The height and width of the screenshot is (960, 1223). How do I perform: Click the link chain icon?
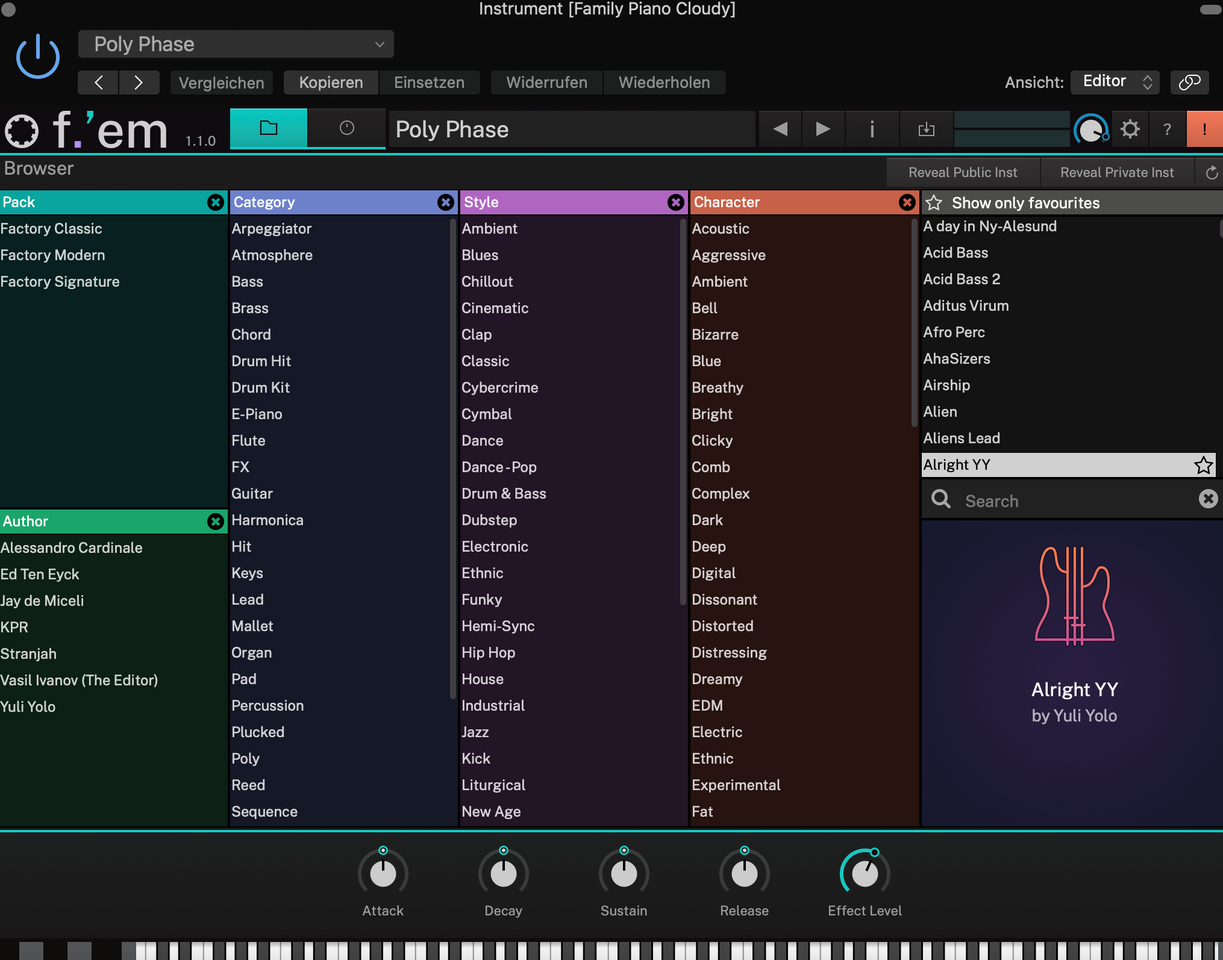[1189, 83]
